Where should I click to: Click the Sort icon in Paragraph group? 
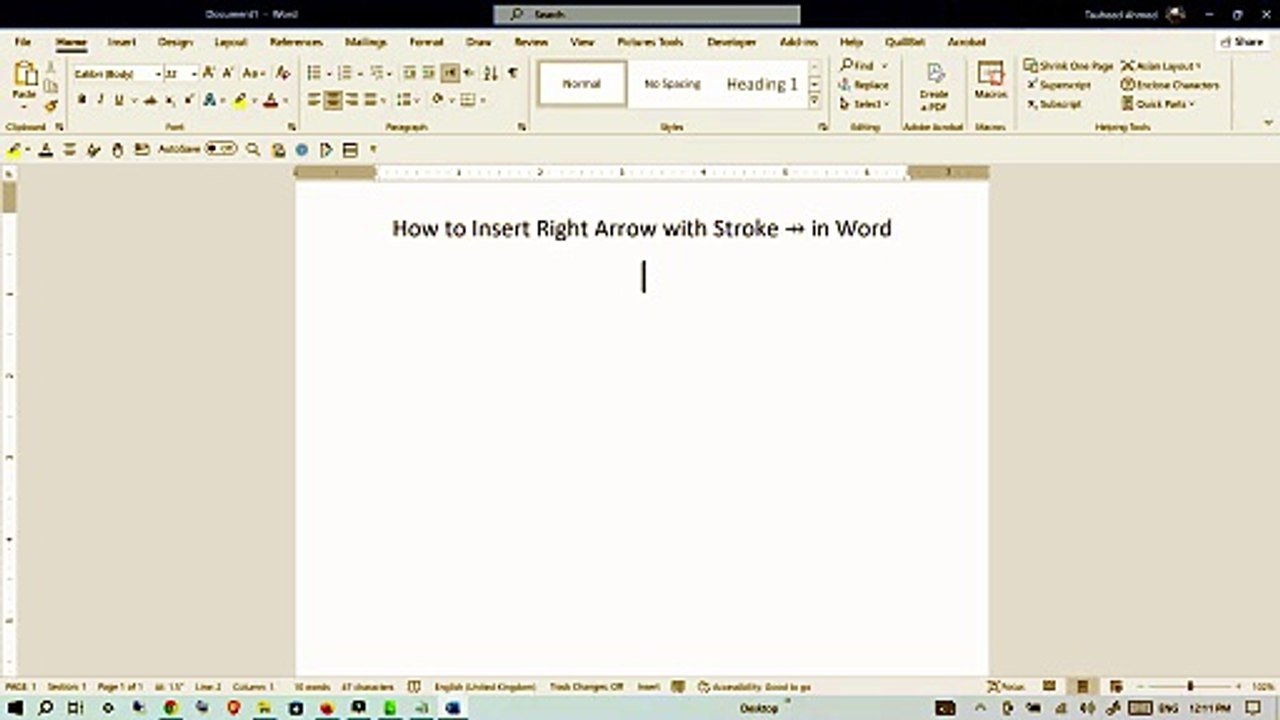[x=490, y=73]
